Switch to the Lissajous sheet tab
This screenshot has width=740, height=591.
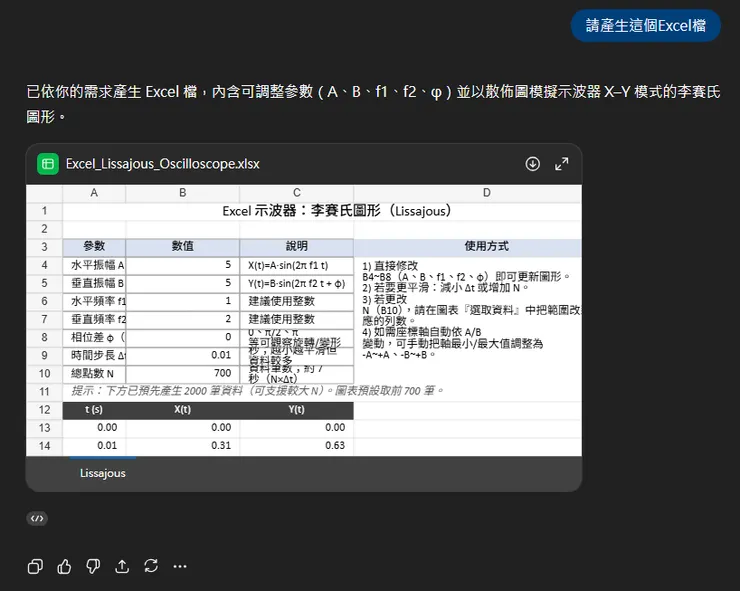point(103,473)
